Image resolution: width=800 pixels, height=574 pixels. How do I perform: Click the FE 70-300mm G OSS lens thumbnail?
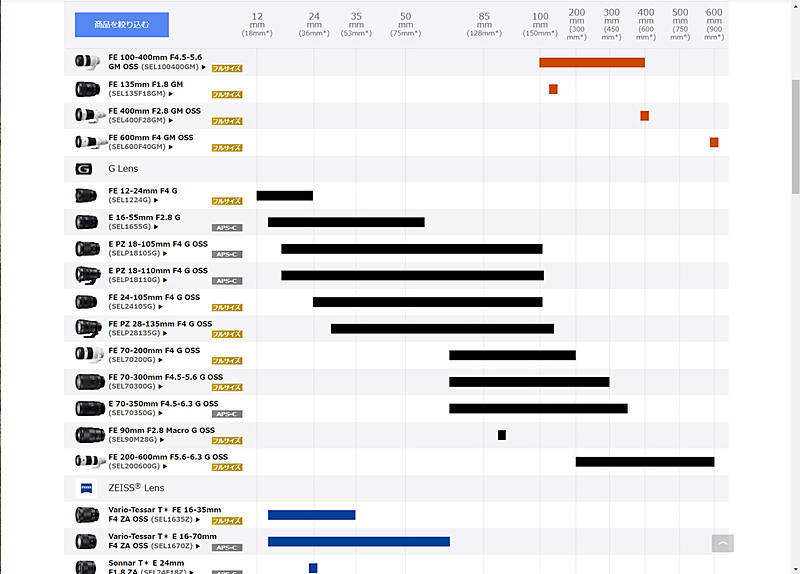click(x=89, y=382)
